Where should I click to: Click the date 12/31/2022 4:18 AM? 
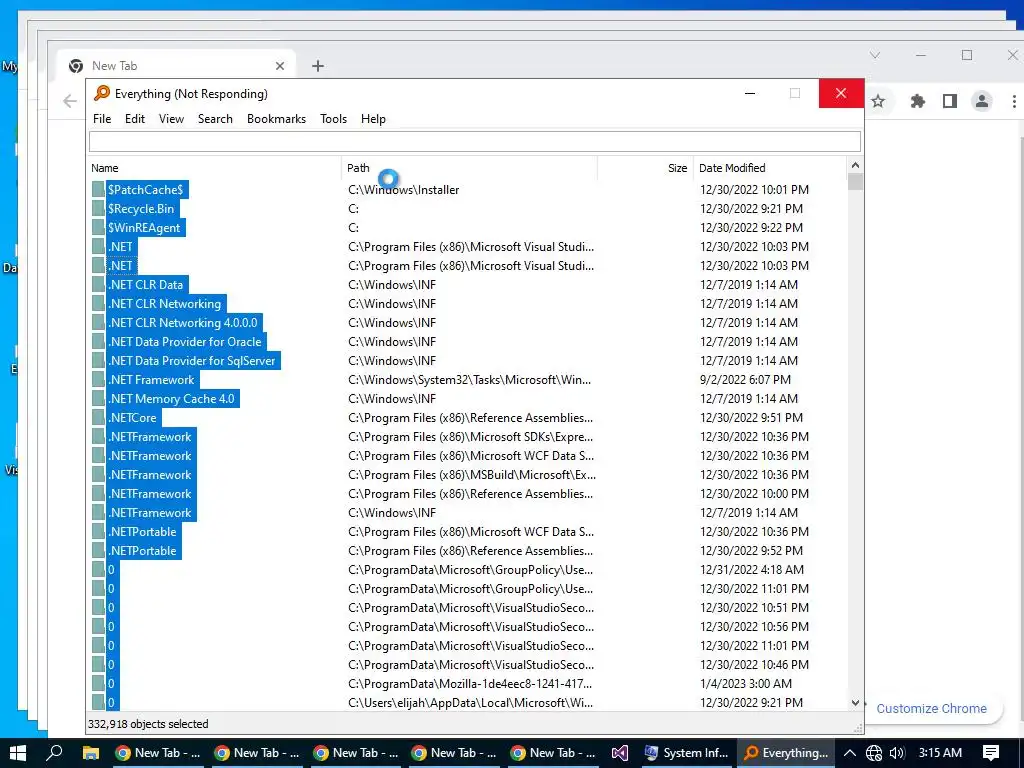coord(752,570)
